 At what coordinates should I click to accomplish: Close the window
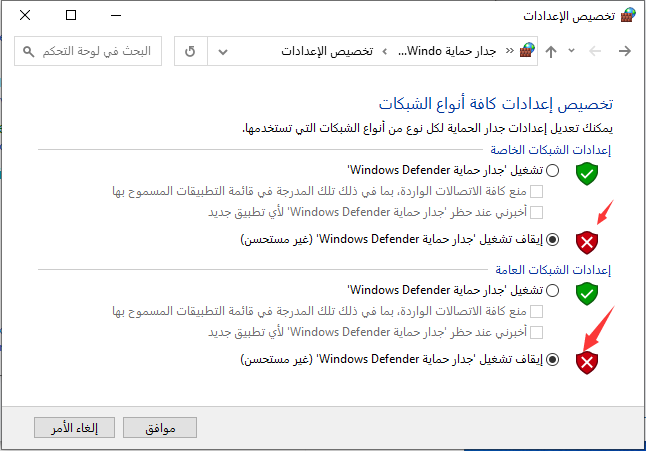coord(25,15)
